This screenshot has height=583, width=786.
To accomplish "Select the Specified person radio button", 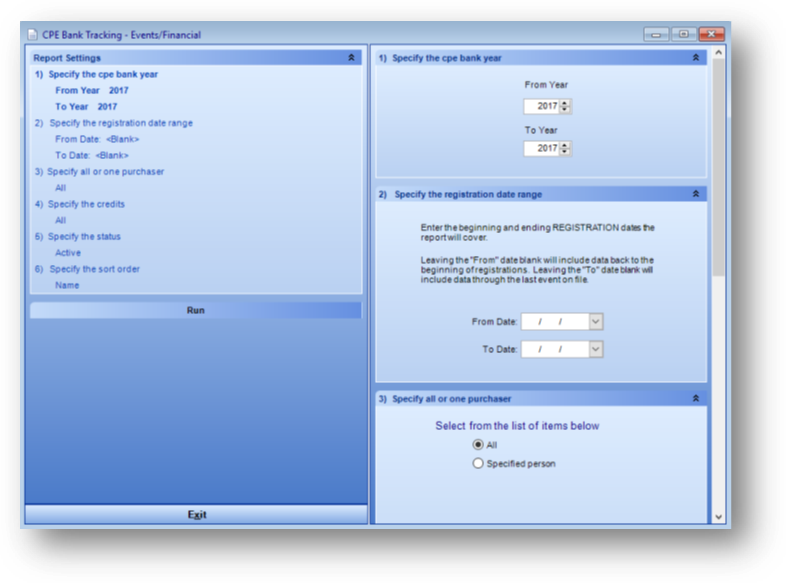I will pyautogui.click(x=478, y=464).
